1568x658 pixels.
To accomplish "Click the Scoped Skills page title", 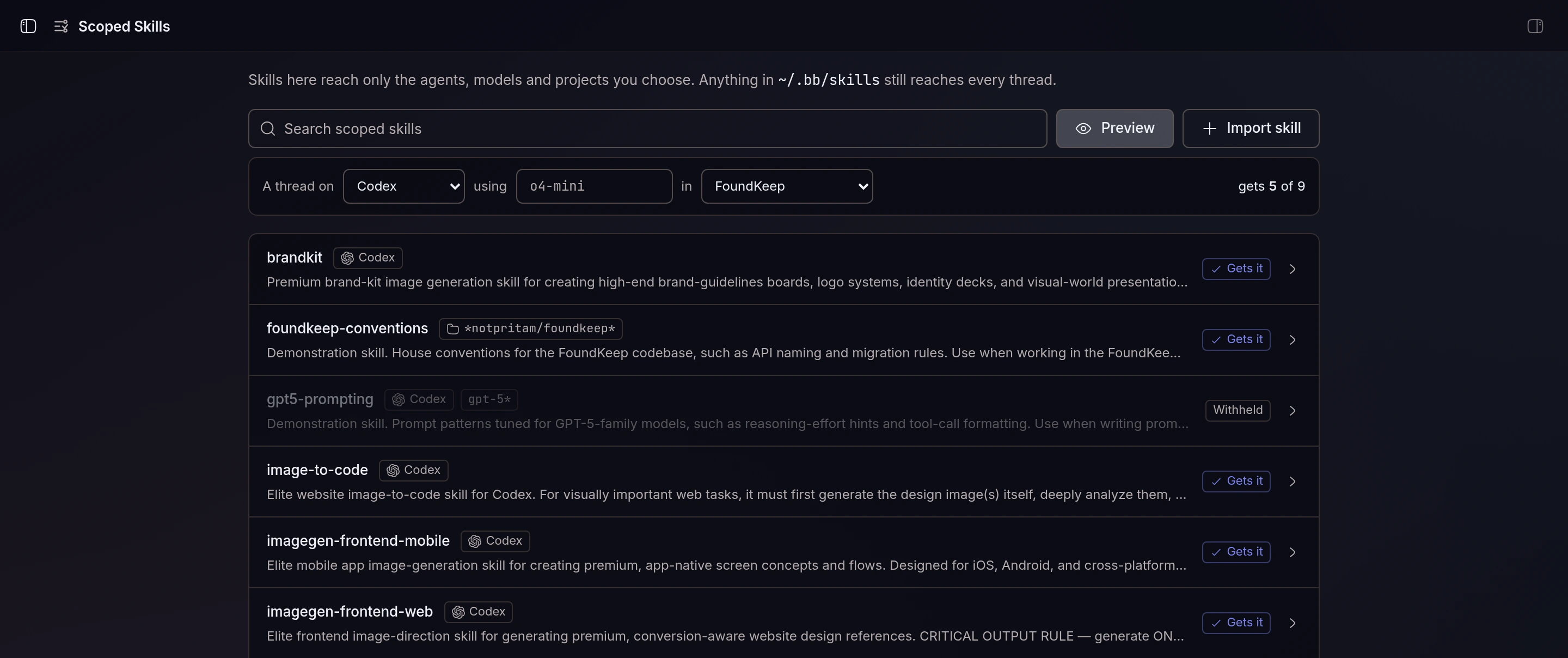I will (124, 26).
